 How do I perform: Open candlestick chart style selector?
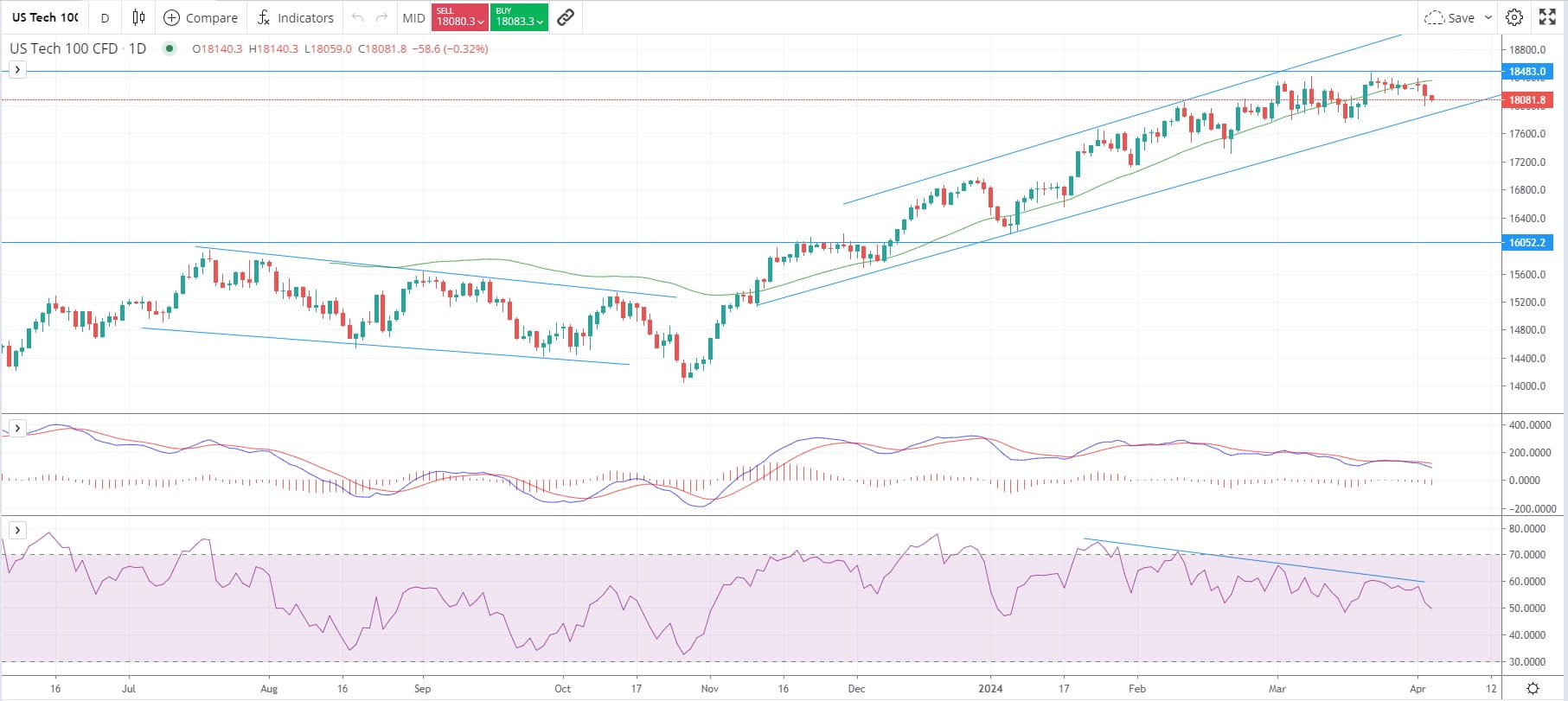tap(138, 17)
